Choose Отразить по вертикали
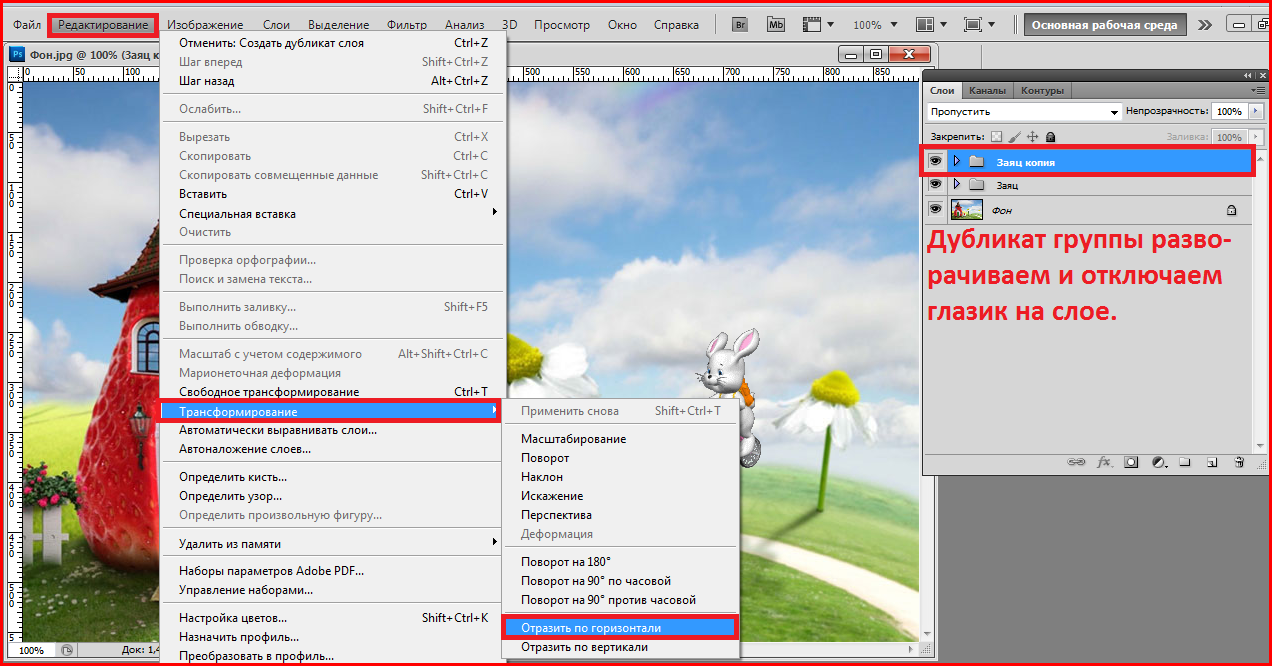This screenshot has height=666, width=1272. pyautogui.click(x=620, y=647)
